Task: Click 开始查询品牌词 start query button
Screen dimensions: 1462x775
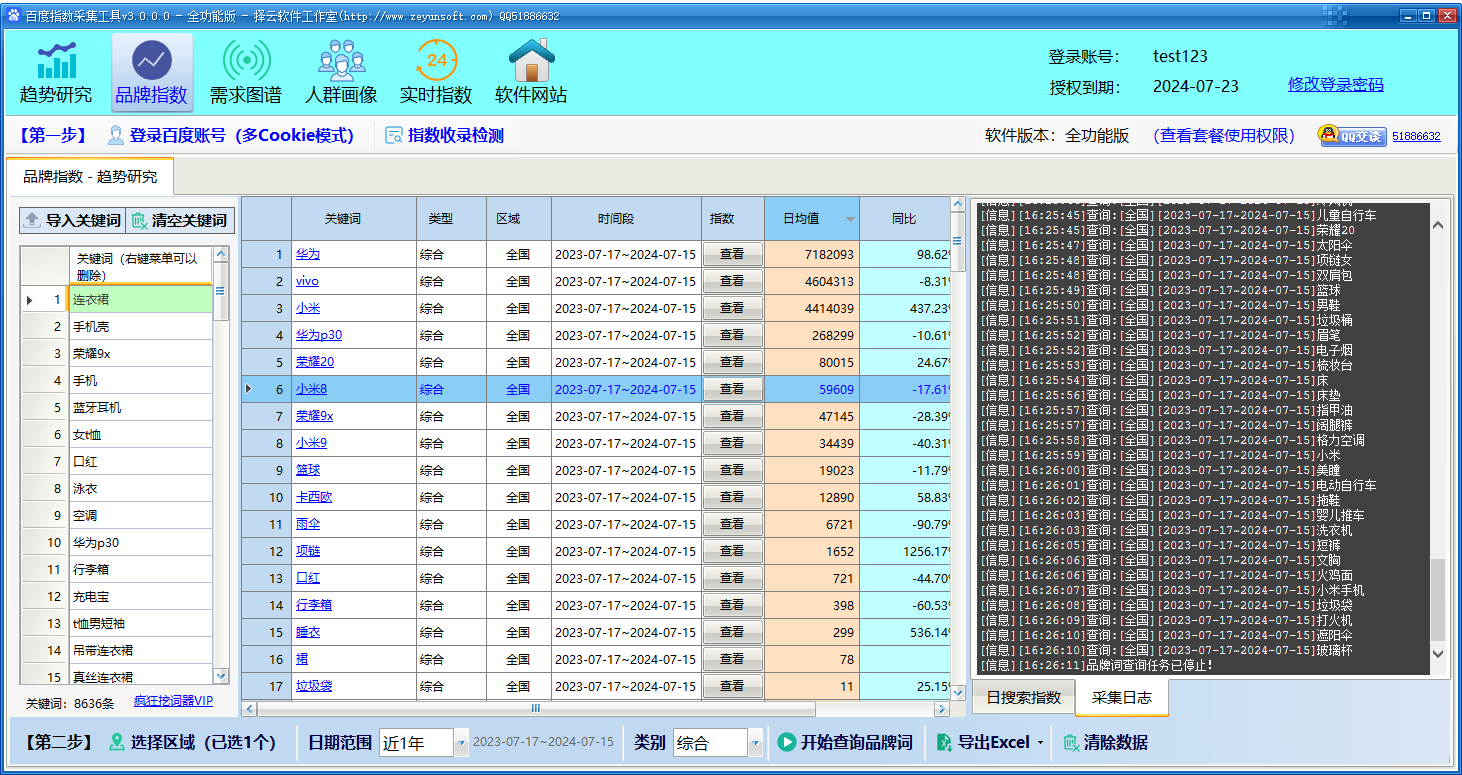Action: coord(845,743)
